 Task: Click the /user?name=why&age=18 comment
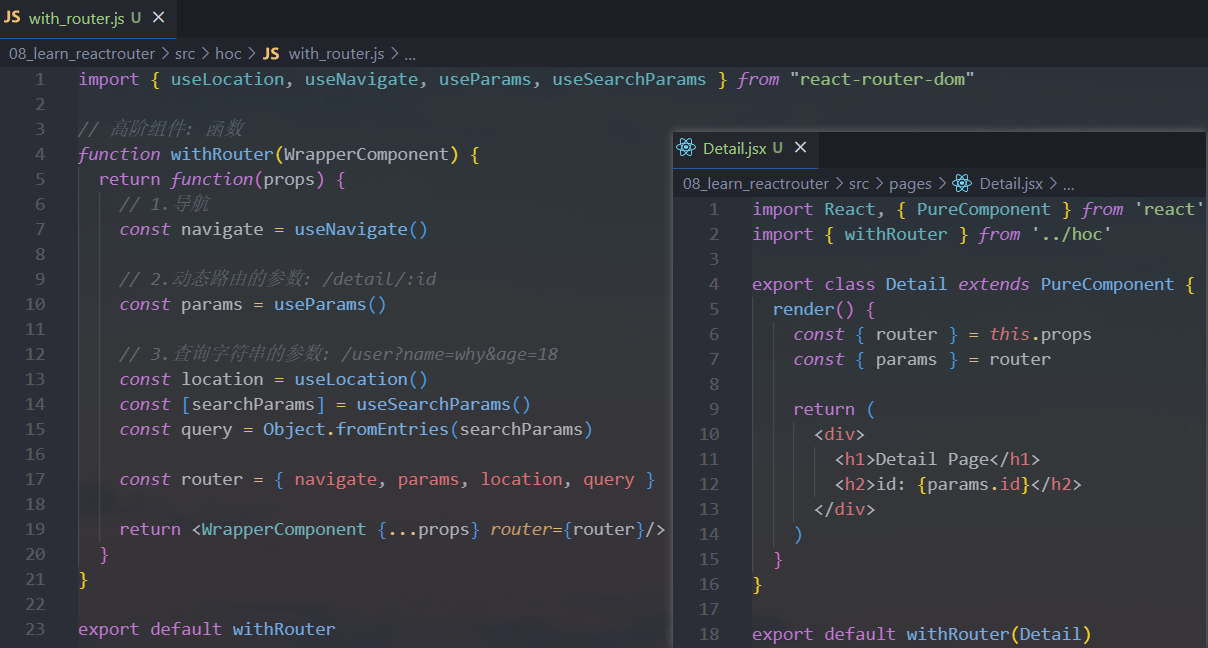pyautogui.click(x=448, y=354)
